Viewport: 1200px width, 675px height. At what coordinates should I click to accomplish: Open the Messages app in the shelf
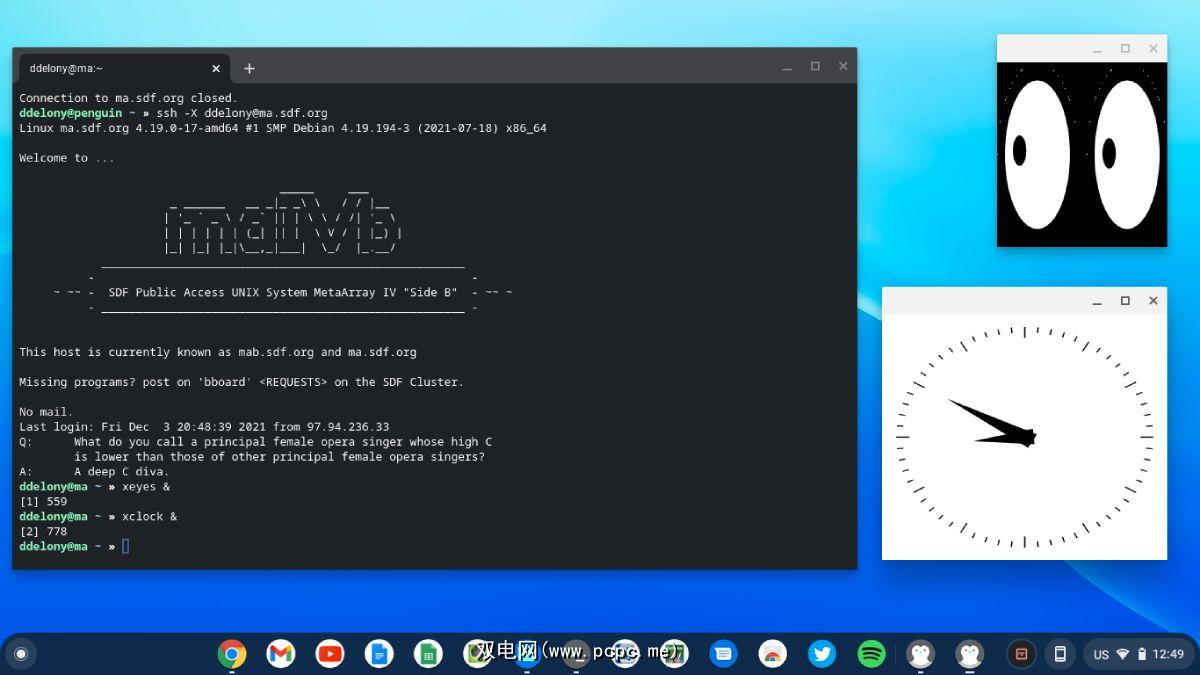(723, 654)
